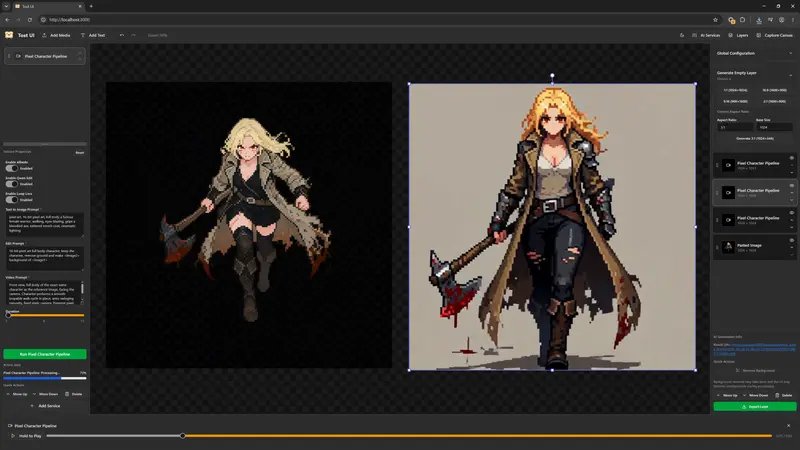
Task: Click the redo arrow icon
Action: (134, 35)
